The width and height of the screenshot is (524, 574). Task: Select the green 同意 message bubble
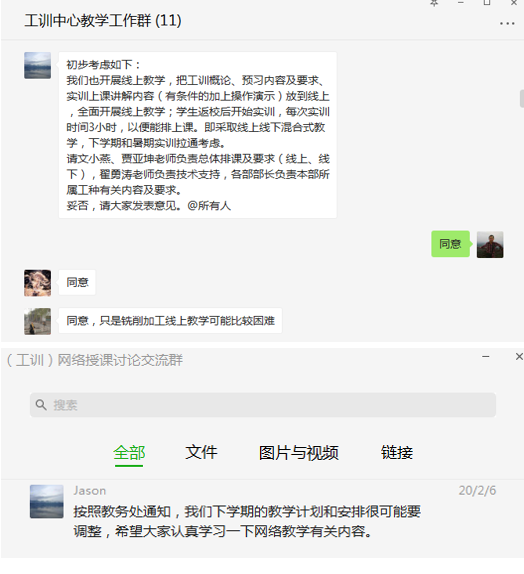click(x=450, y=244)
